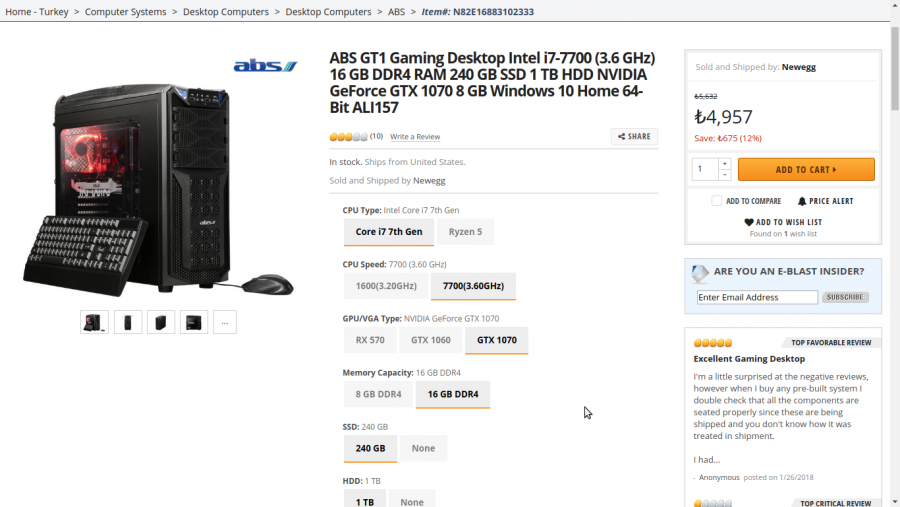Select 8 GB DDR4 memory option
This screenshot has width=900, height=507.
coord(379,394)
